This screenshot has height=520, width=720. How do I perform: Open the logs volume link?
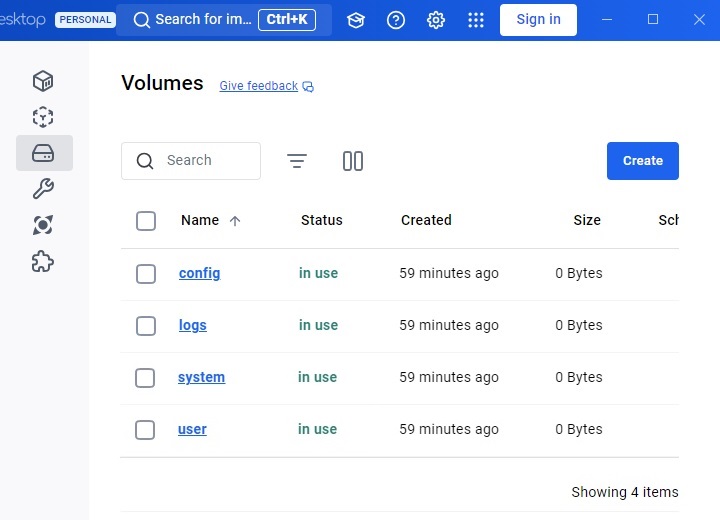pyautogui.click(x=192, y=325)
